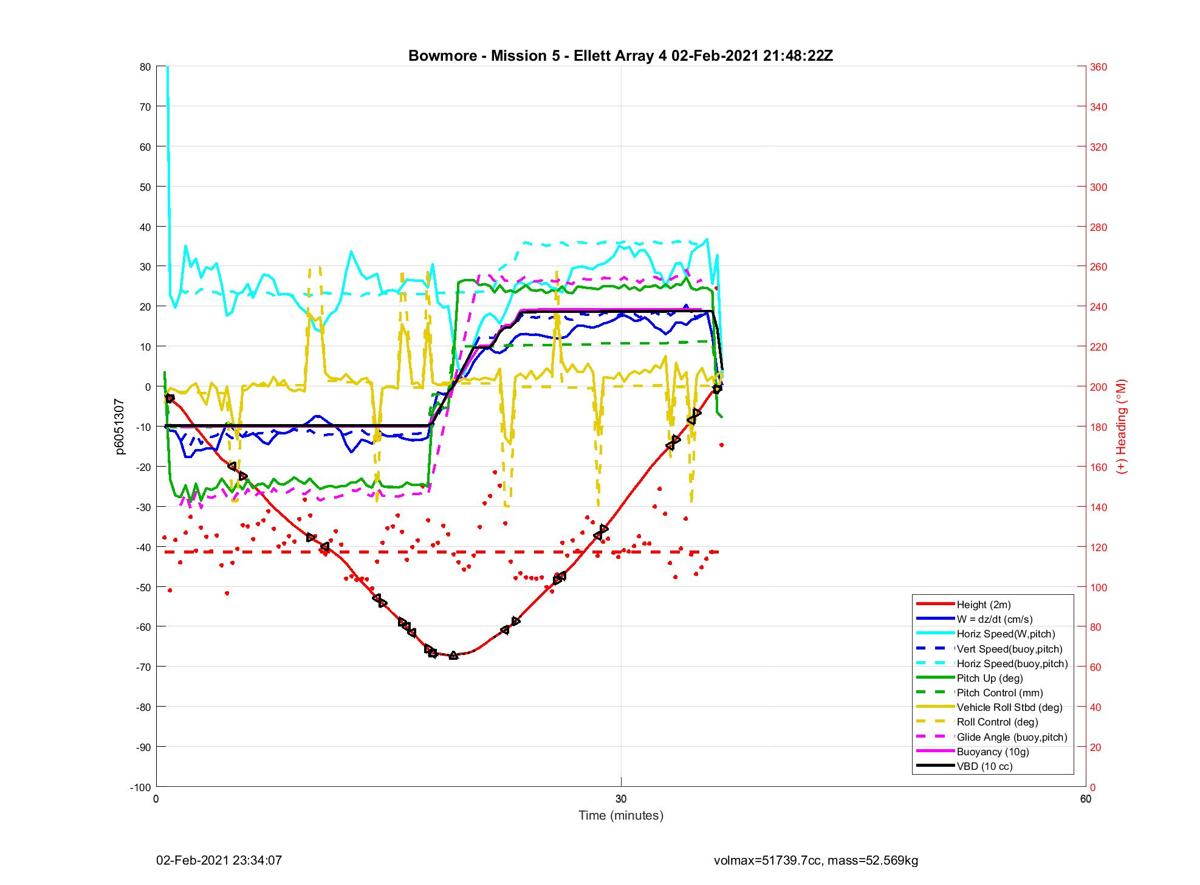
Task: Select the red '260' heading tick label
Action: [1099, 267]
